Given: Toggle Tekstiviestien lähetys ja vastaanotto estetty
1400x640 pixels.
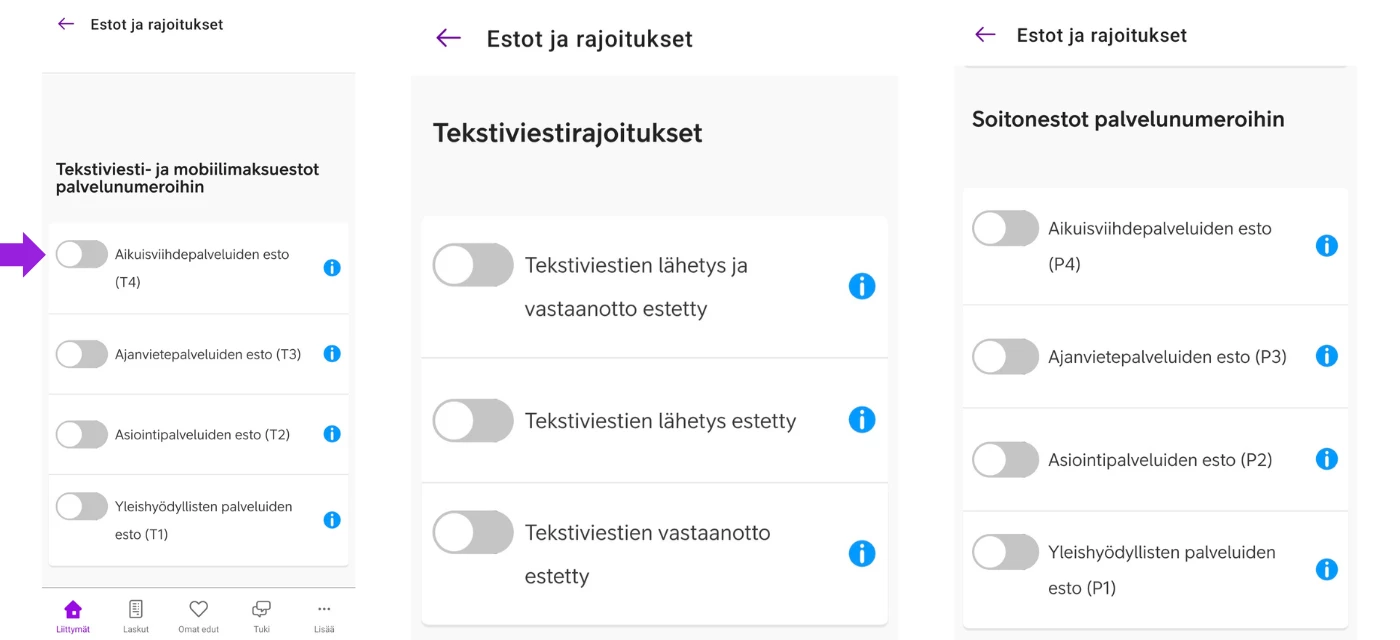Looking at the screenshot, I should click(x=472, y=265).
